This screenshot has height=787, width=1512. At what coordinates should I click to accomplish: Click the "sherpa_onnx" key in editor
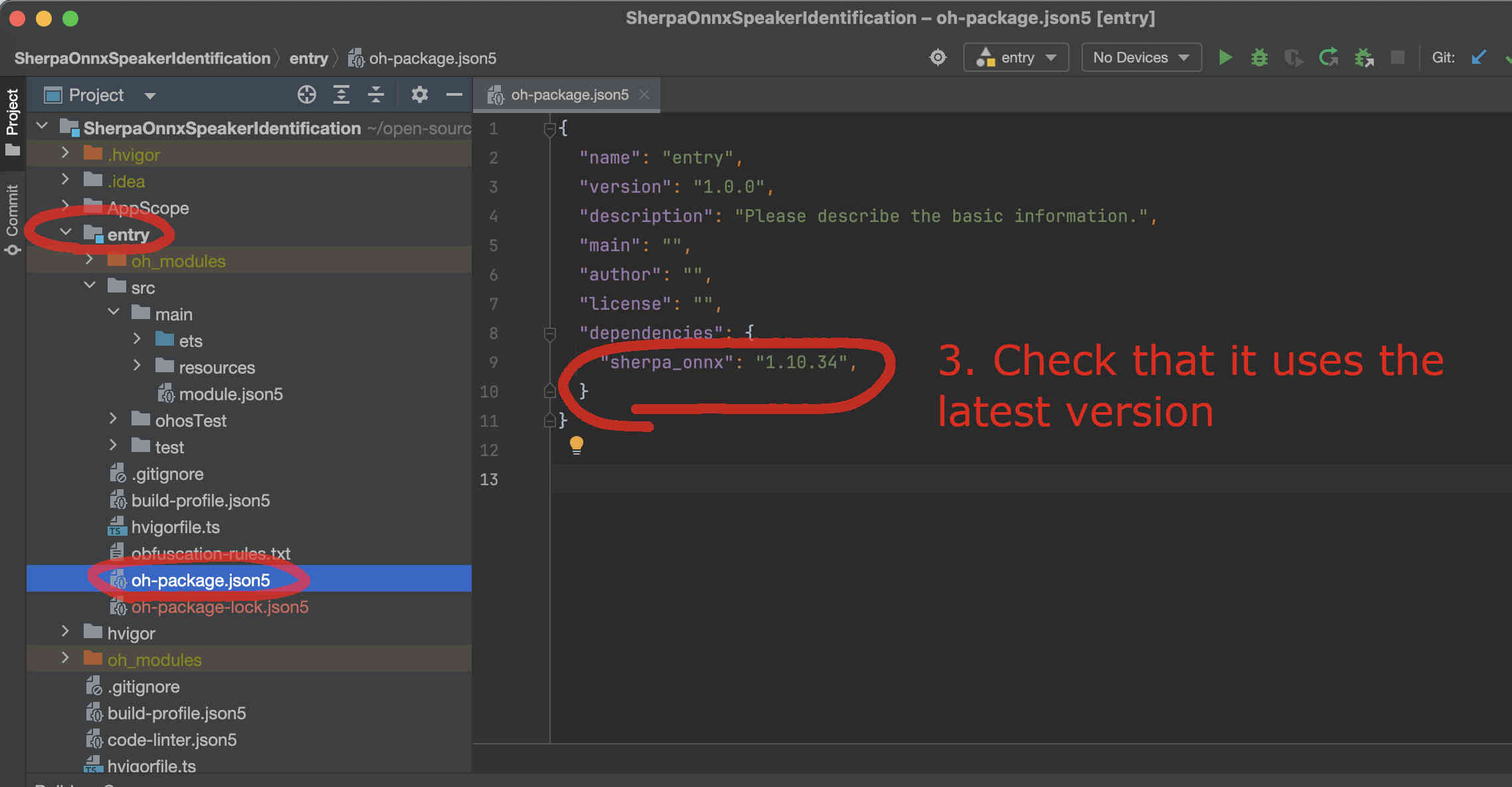(666, 362)
